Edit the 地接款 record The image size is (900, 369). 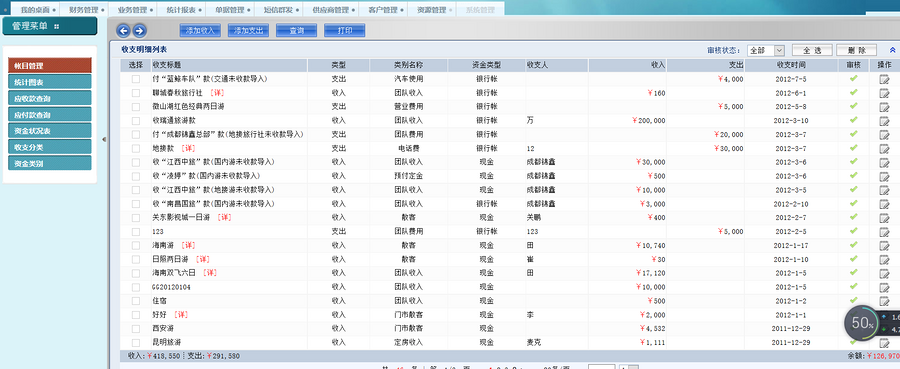[884, 149]
